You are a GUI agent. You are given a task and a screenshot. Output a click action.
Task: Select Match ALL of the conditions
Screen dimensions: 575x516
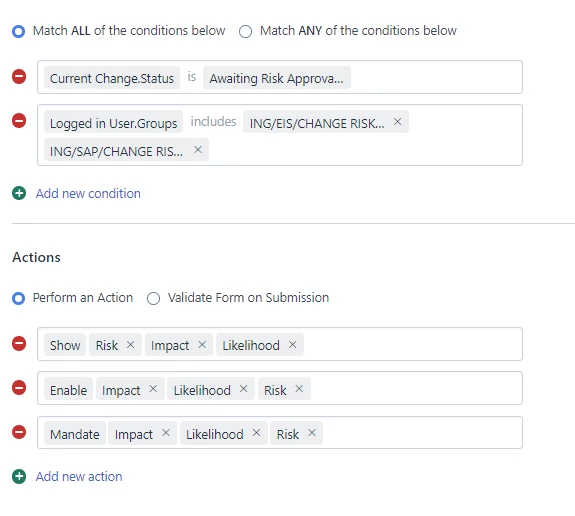click(18, 31)
